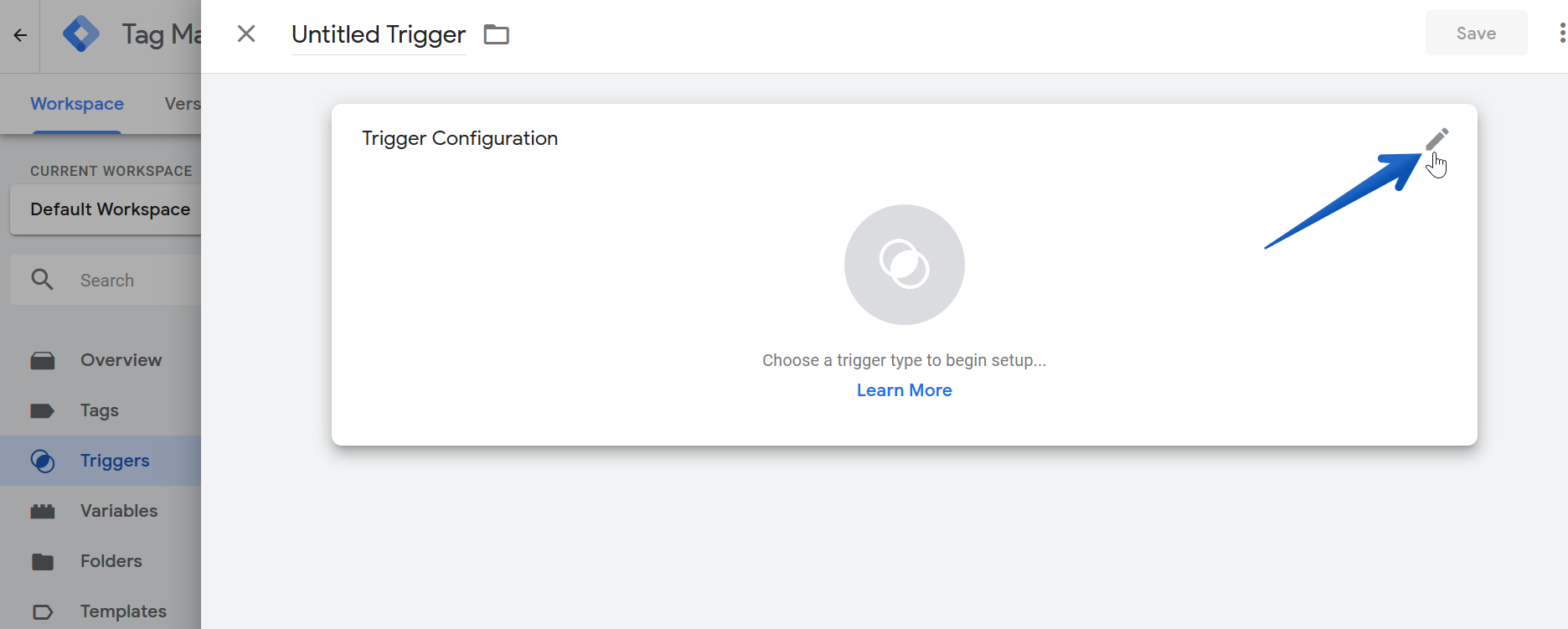Click the Trigger Configuration heading
Screen dimensions: 1568x629
click(x=460, y=138)
